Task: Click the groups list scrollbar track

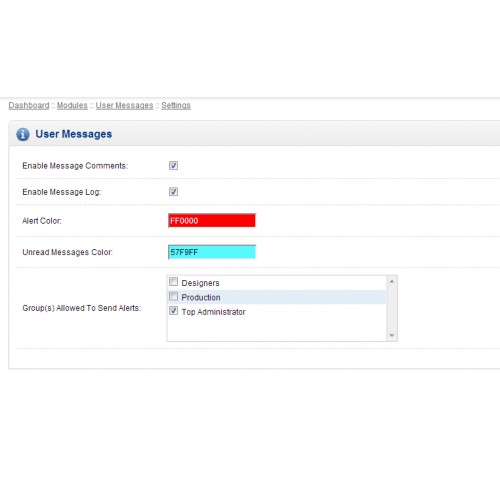Action: pos(392,308)
